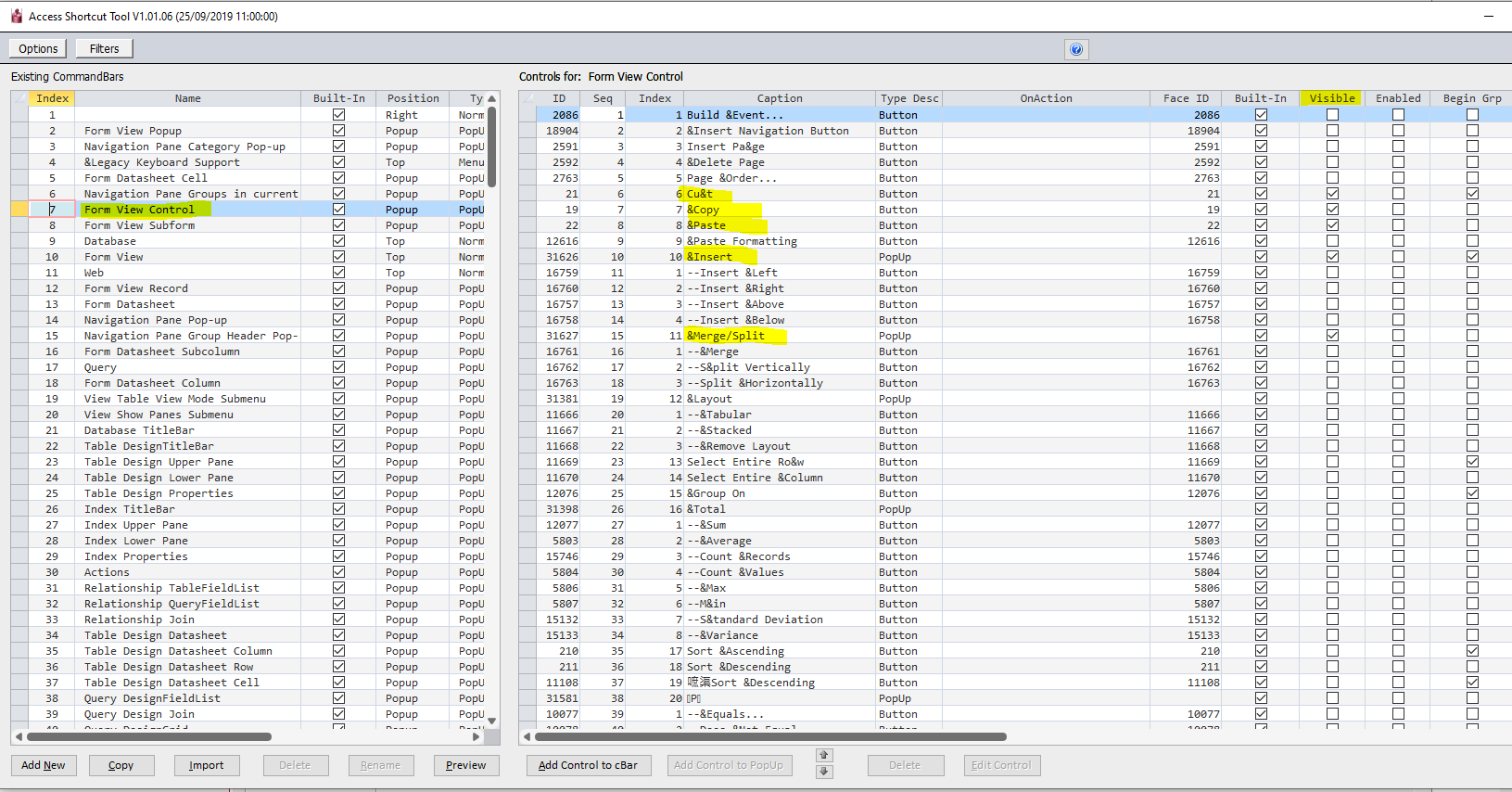This screenshot has width=1512, height=792.
Task: Click the --&Tabular caption cell
Action: [x=780, y=415]
